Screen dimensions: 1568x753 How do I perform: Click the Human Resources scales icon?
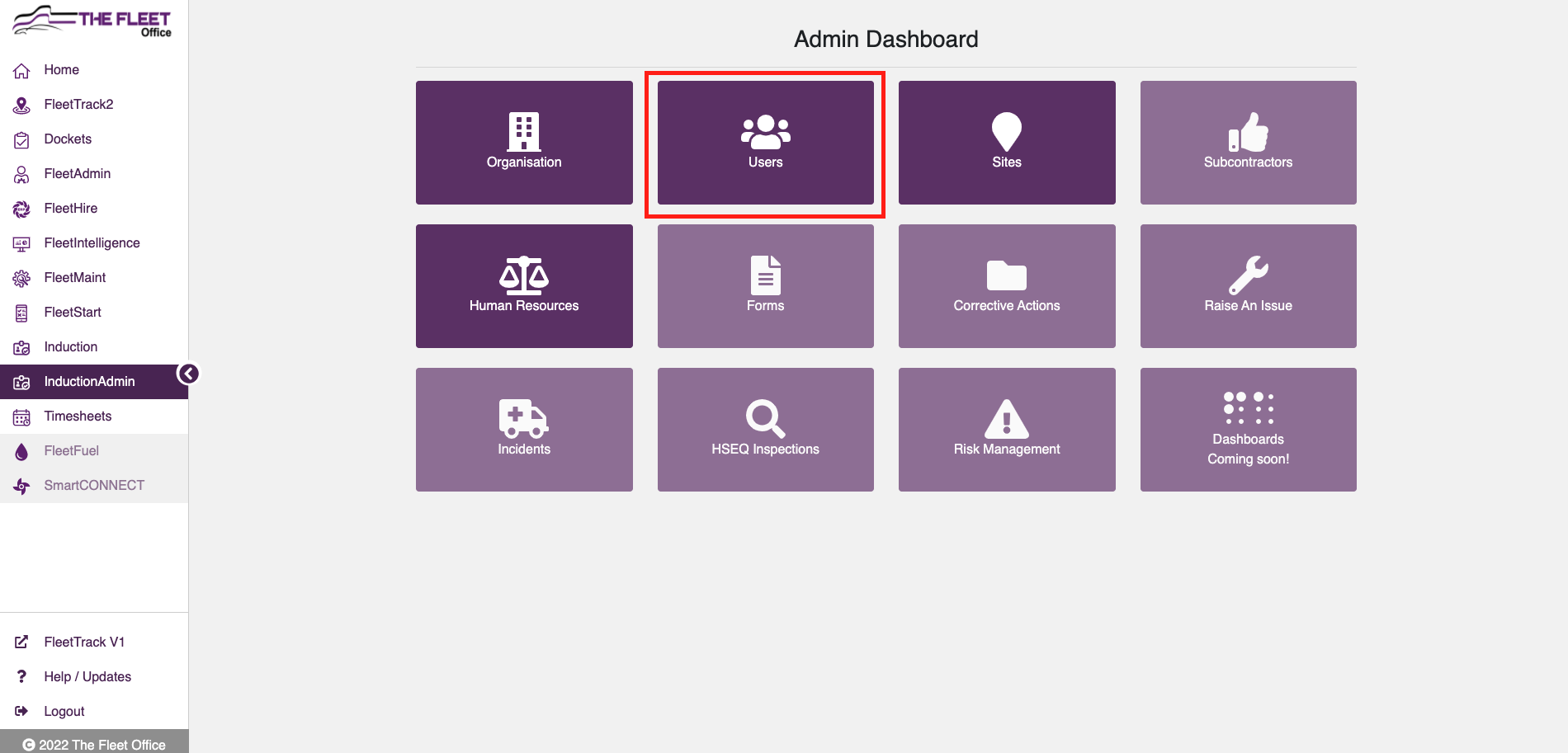pos(524,275)
